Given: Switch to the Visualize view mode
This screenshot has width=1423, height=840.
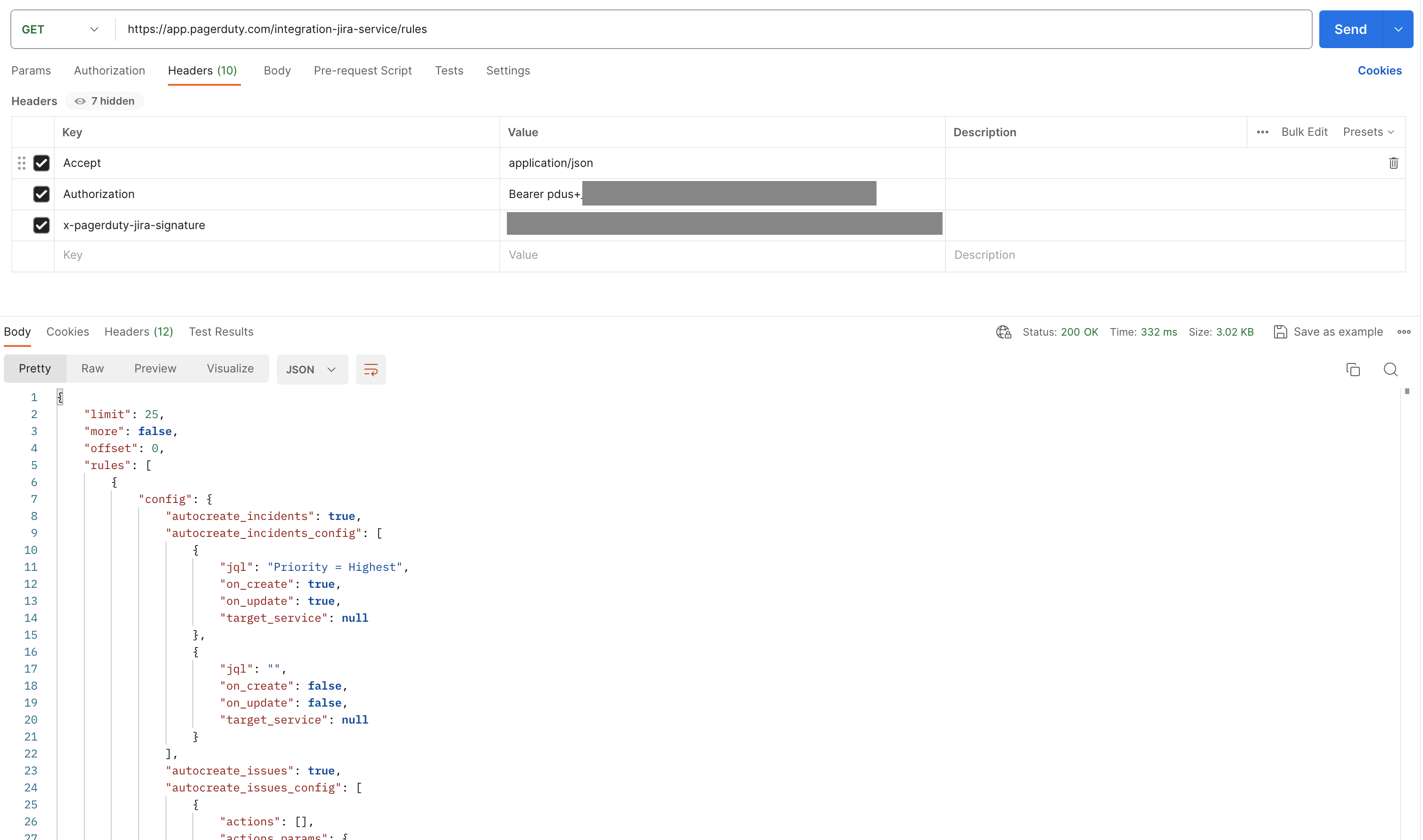Looking at the screenshot, I should click(x=231, y=369).
